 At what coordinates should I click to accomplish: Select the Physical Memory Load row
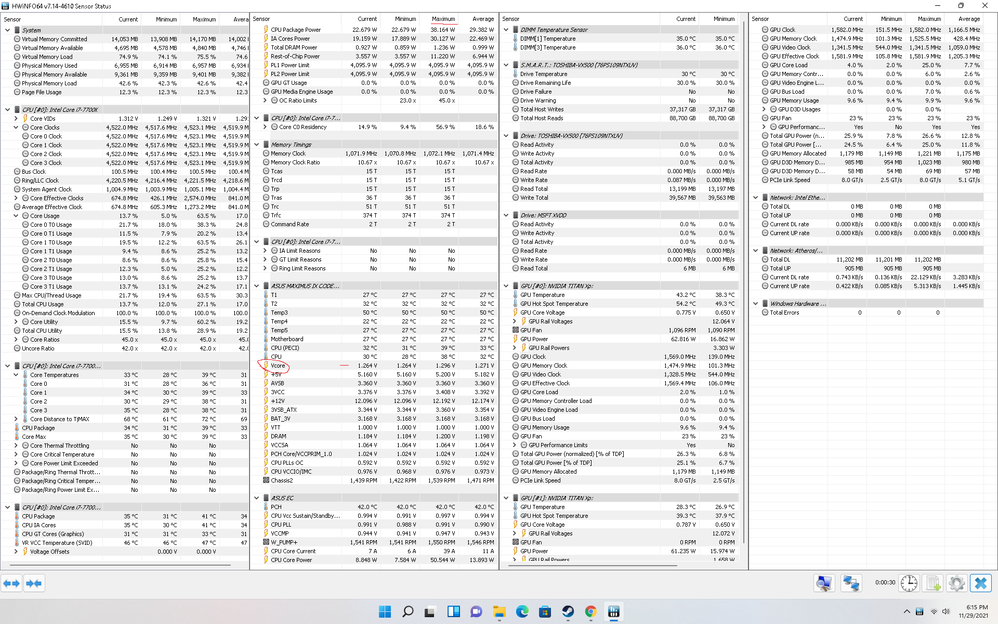[x=125, y=83]
